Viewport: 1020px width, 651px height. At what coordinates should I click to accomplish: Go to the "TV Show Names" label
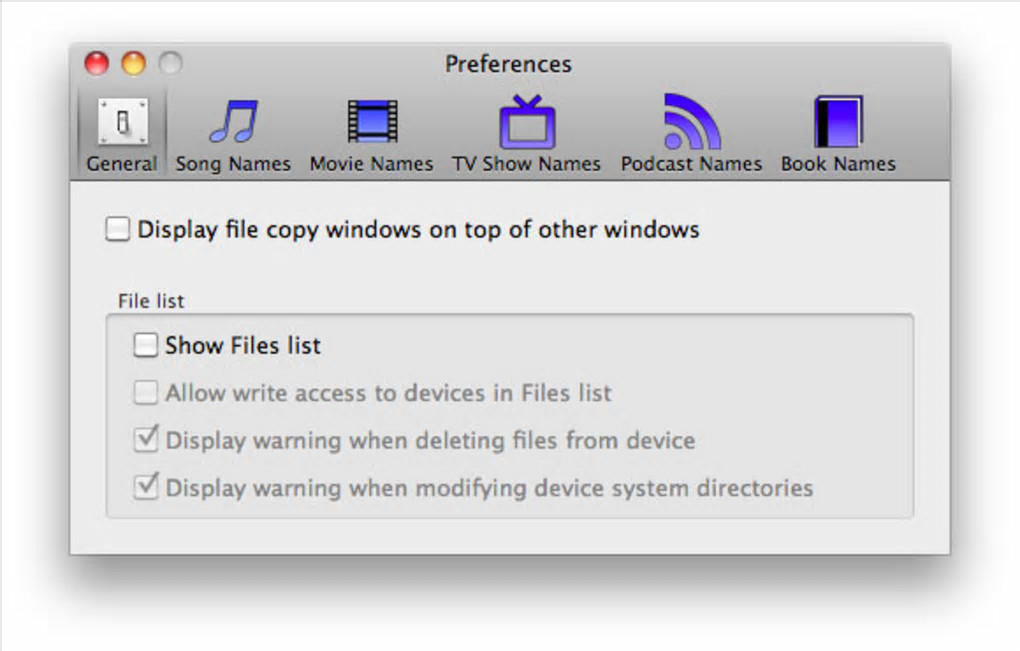point(526,164)
